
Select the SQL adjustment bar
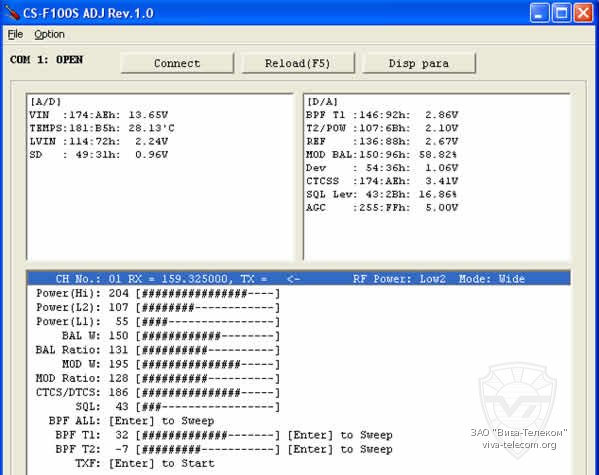point(208,407)
